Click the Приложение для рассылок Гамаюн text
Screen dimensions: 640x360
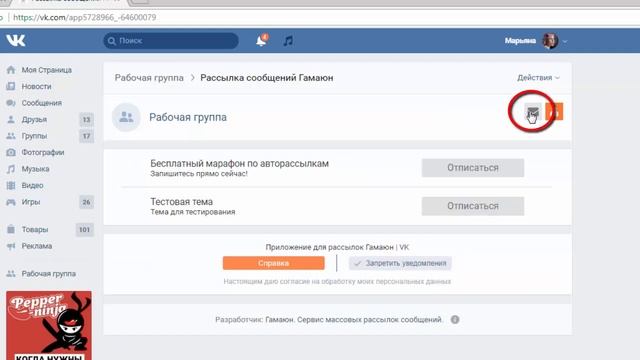pyautogui.click(x=337, y=247)
